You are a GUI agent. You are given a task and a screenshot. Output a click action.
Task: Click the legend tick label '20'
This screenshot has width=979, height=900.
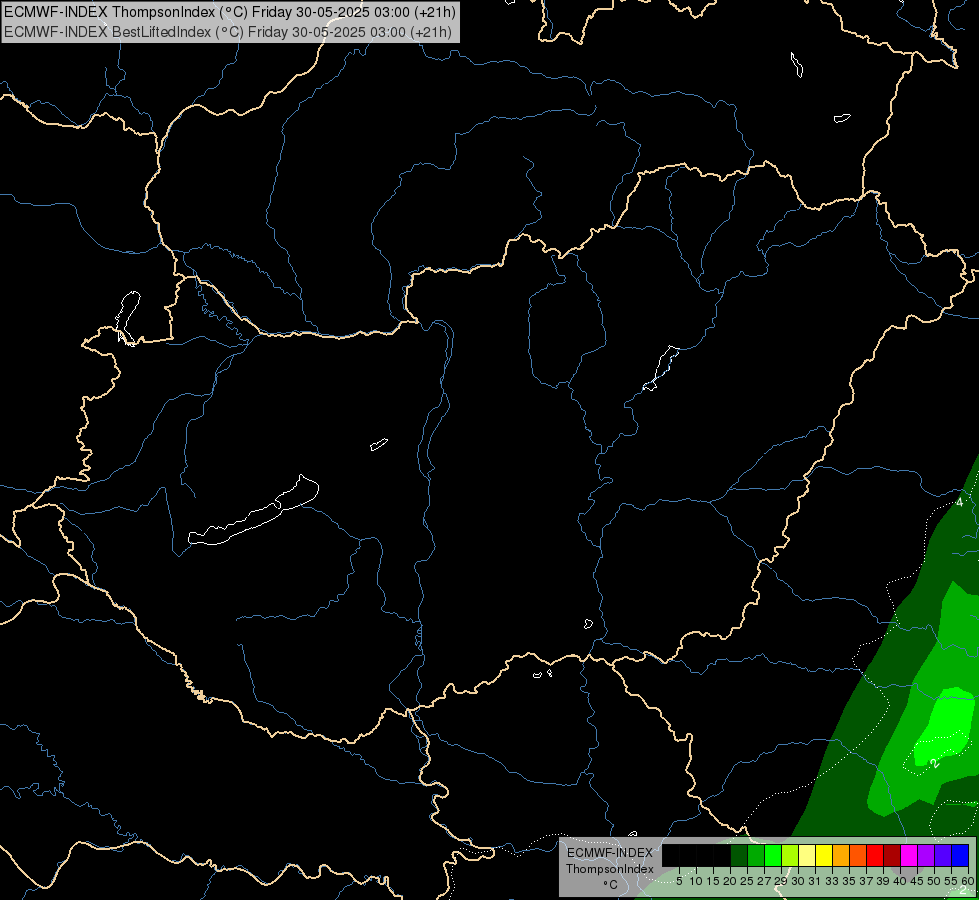730,881
